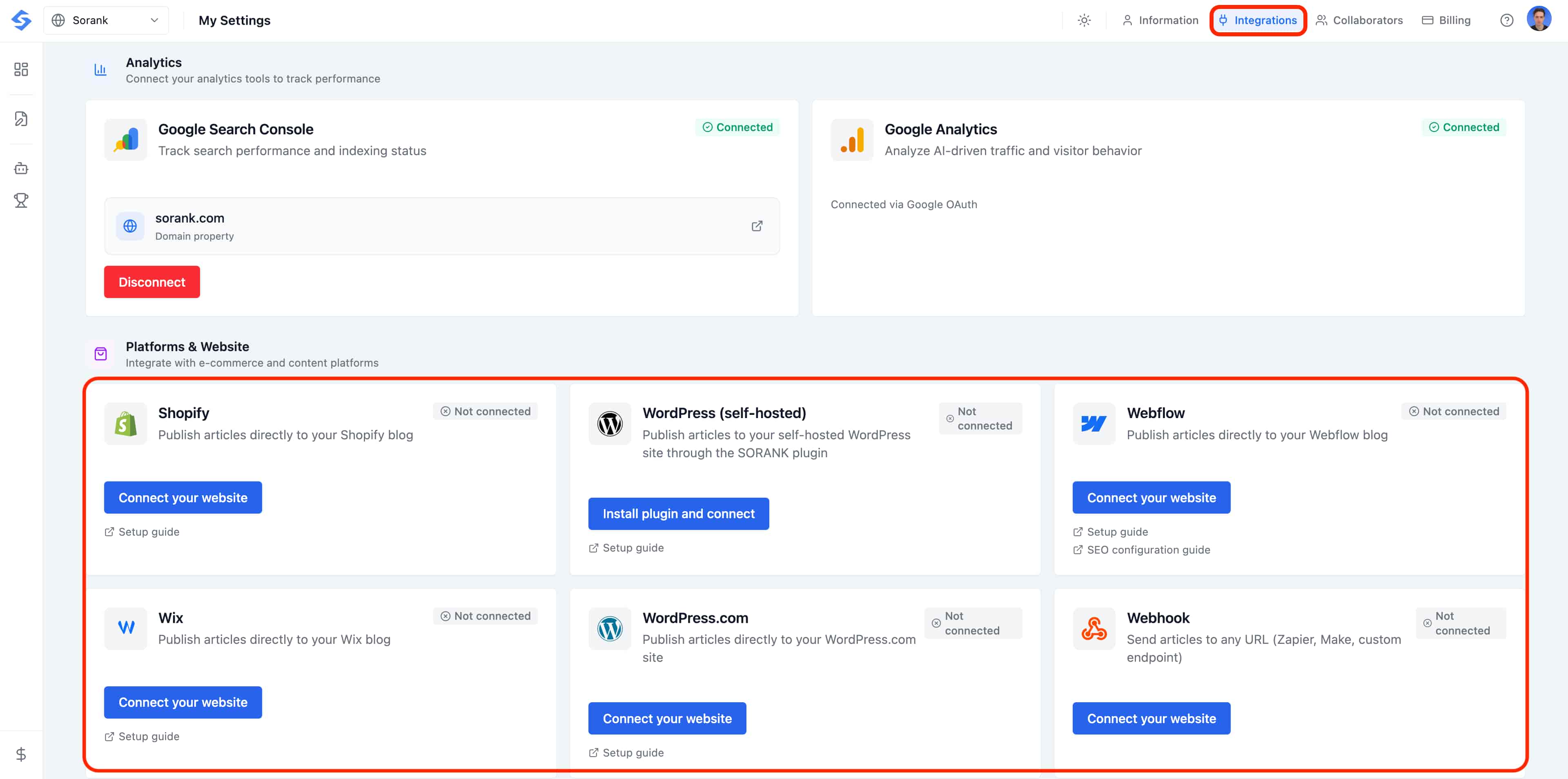Image resolution: width=1568 pixels, height=779 pixels.
Task: Open sorank.com external link icon
Action: pyautogui.click(x=757, y=227)
